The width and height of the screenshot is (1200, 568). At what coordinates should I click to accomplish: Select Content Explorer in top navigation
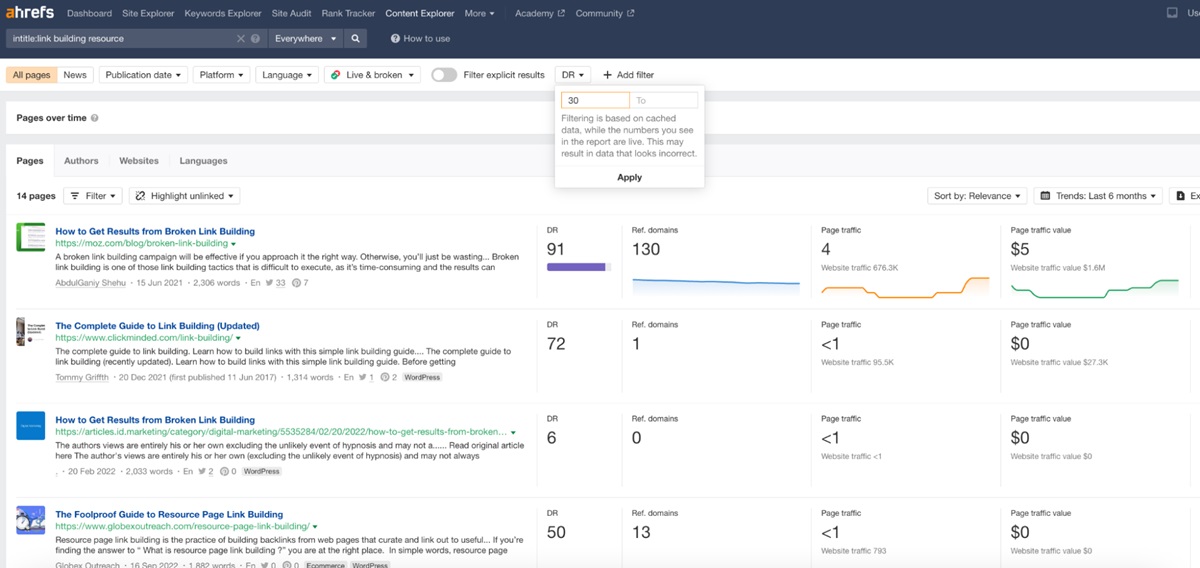pyautogui.click(x=420, y=13)
